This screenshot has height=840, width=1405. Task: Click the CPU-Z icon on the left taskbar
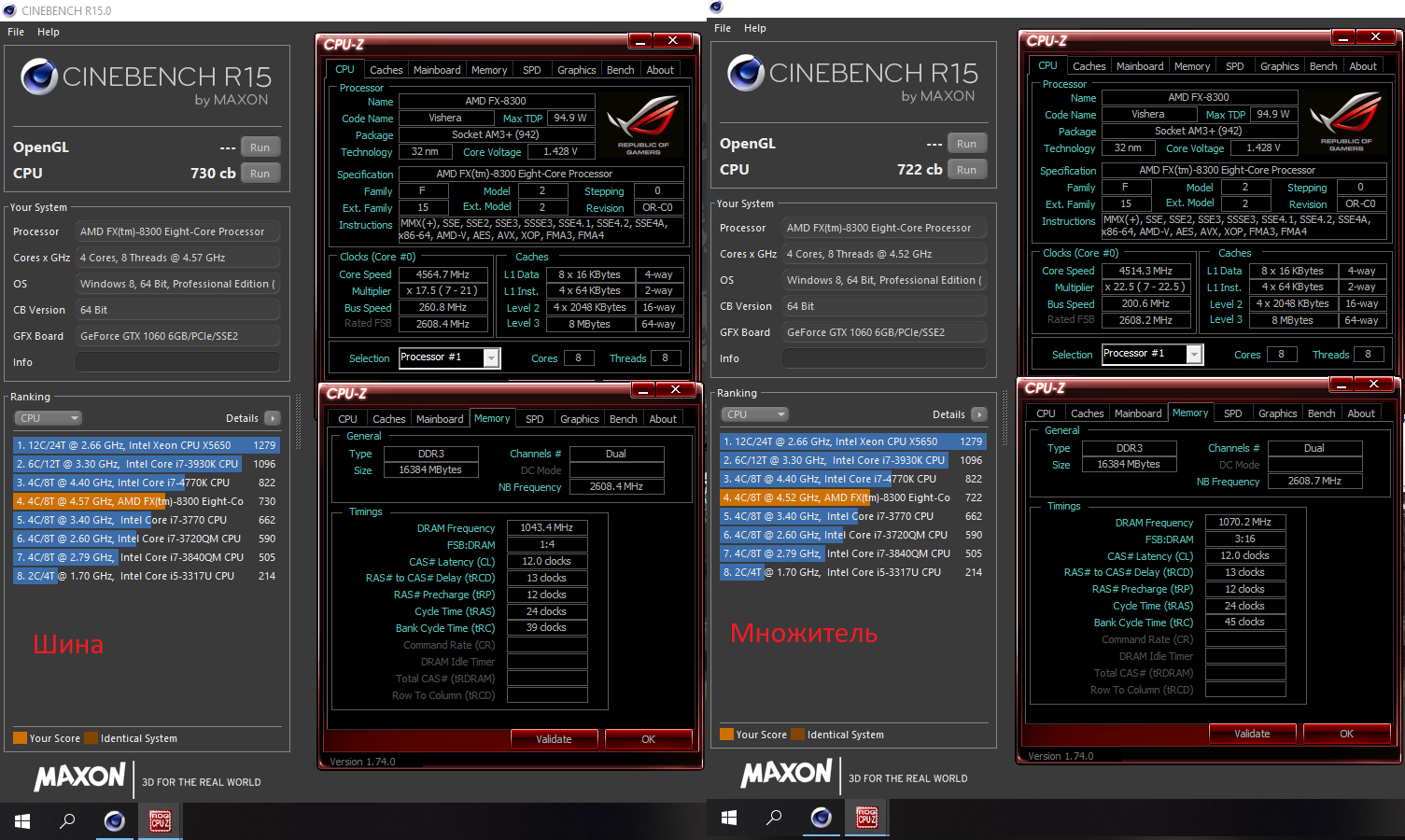pyautogui.click(x=161, y=821)
